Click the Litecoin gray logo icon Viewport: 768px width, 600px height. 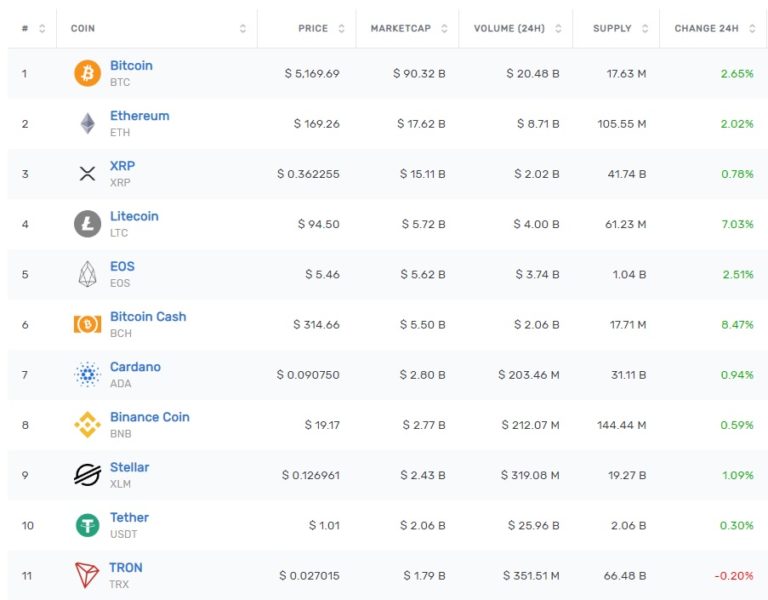(88, 224)
